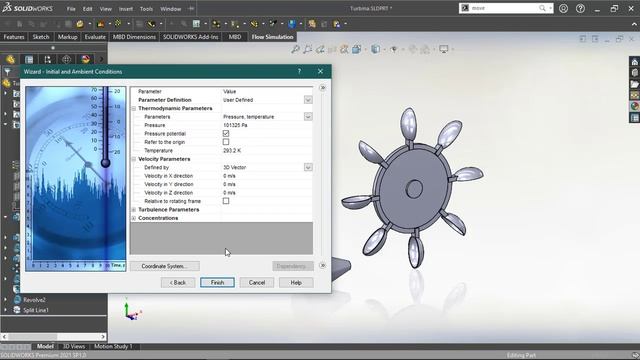Expand the Concentrations group
640x360 pixels.
[134, 218]
